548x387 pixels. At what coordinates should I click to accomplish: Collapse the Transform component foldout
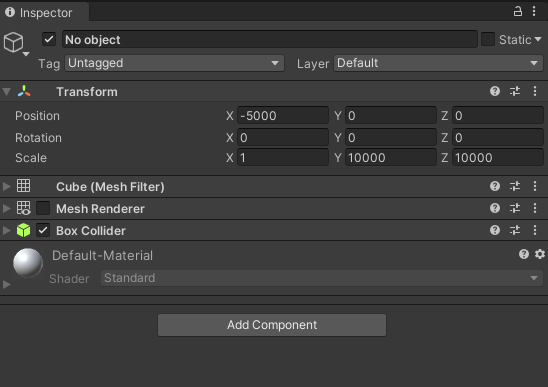pyautogui.click(x=7, y=92)
